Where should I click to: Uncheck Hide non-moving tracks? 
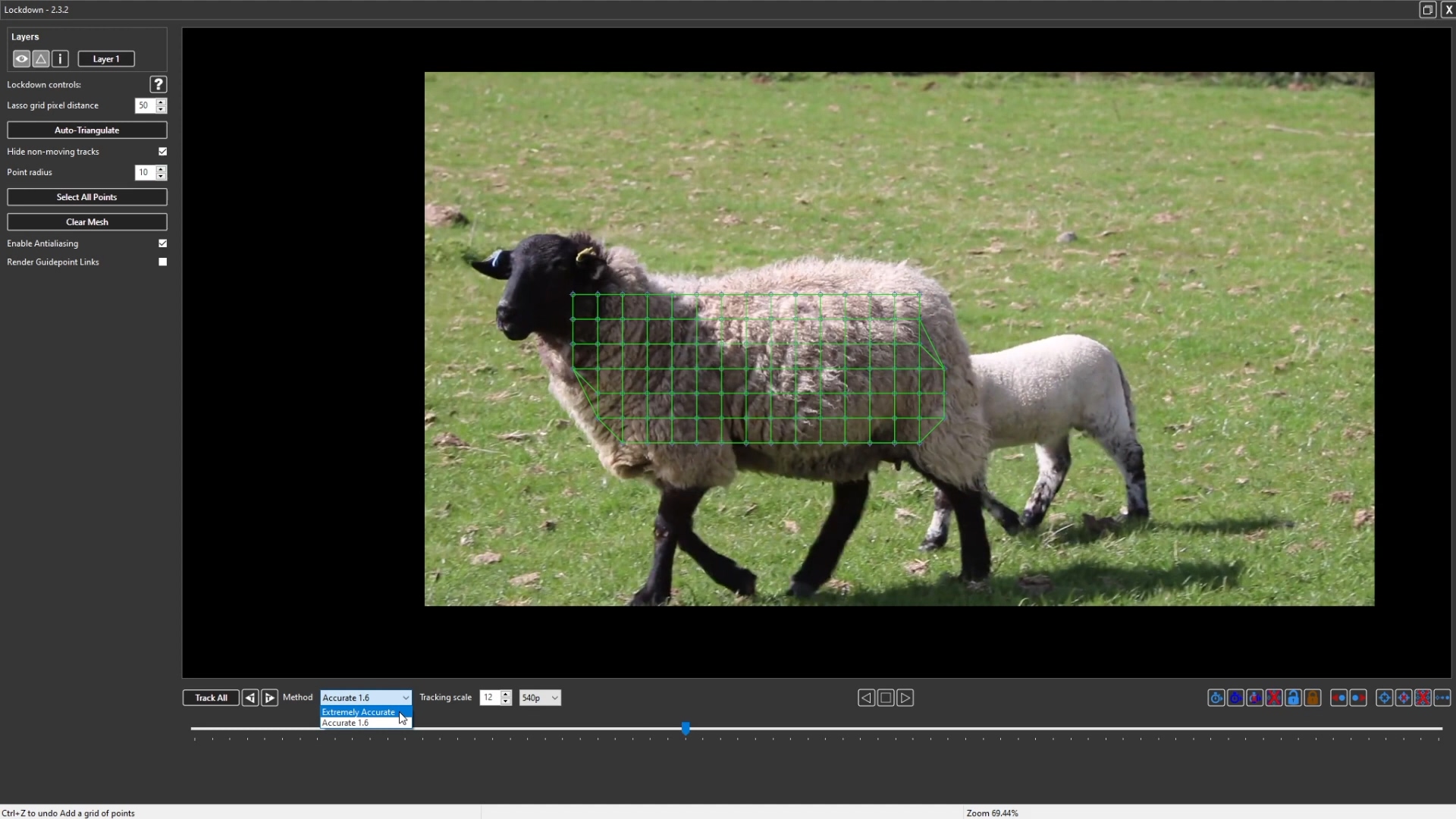pos(162,152)
